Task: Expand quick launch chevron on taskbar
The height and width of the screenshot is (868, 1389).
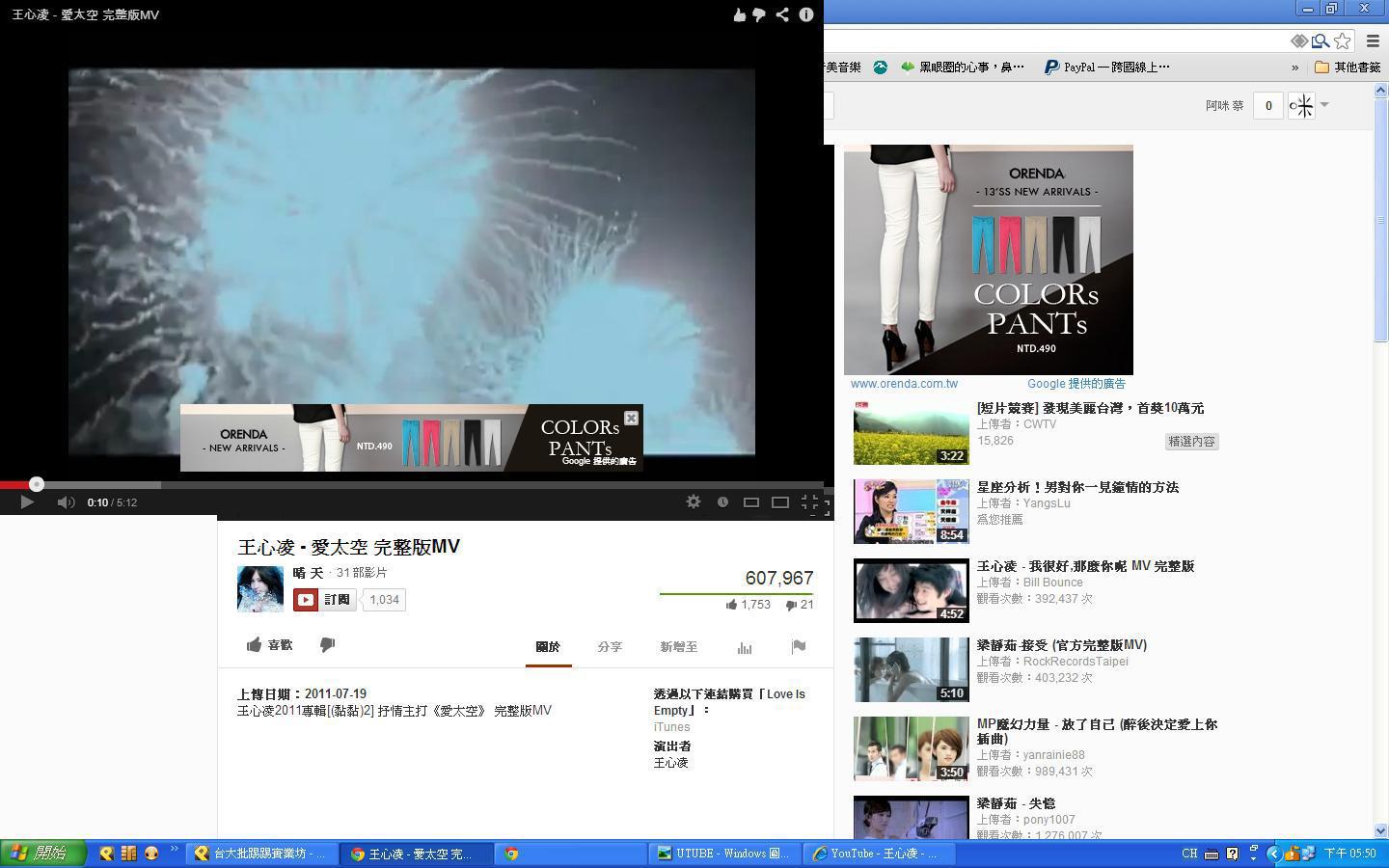Action: pos(175,850)
